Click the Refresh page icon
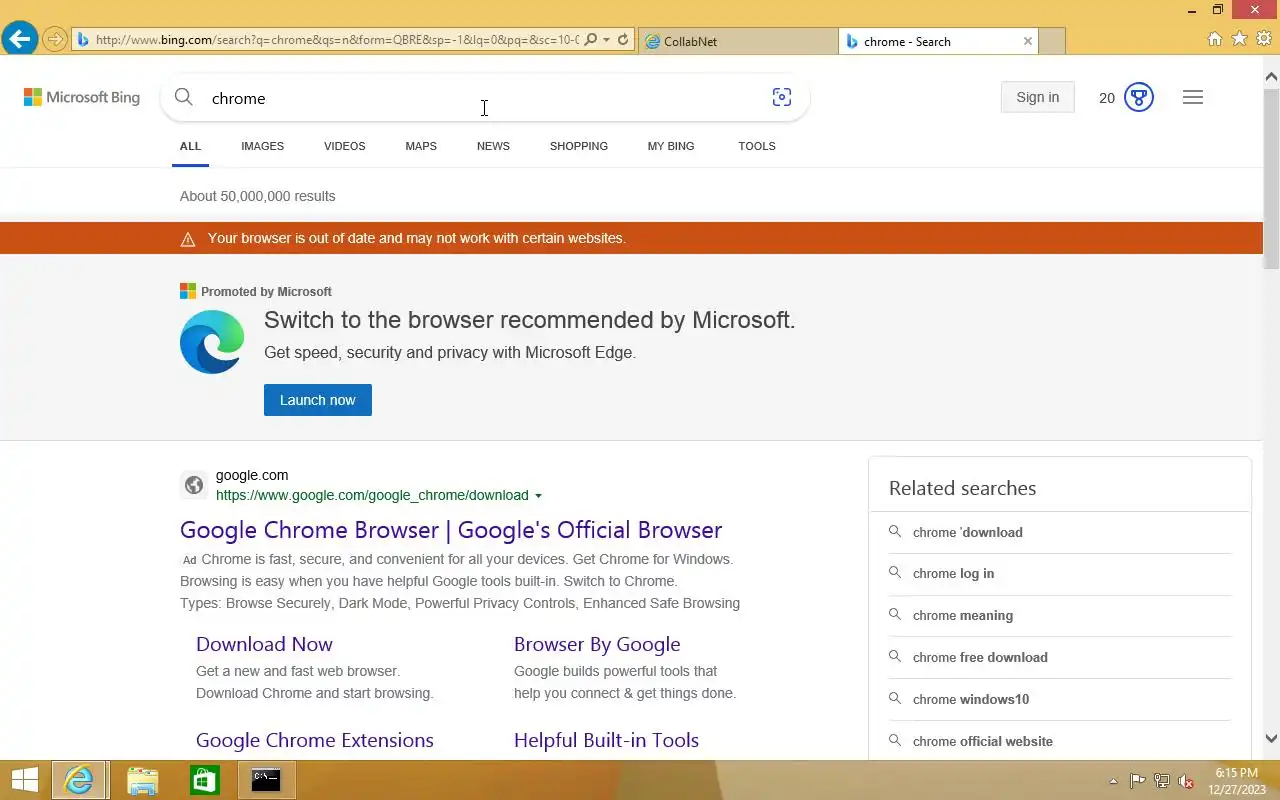This screenshot has width=1280, height=800. coord(623,40)
